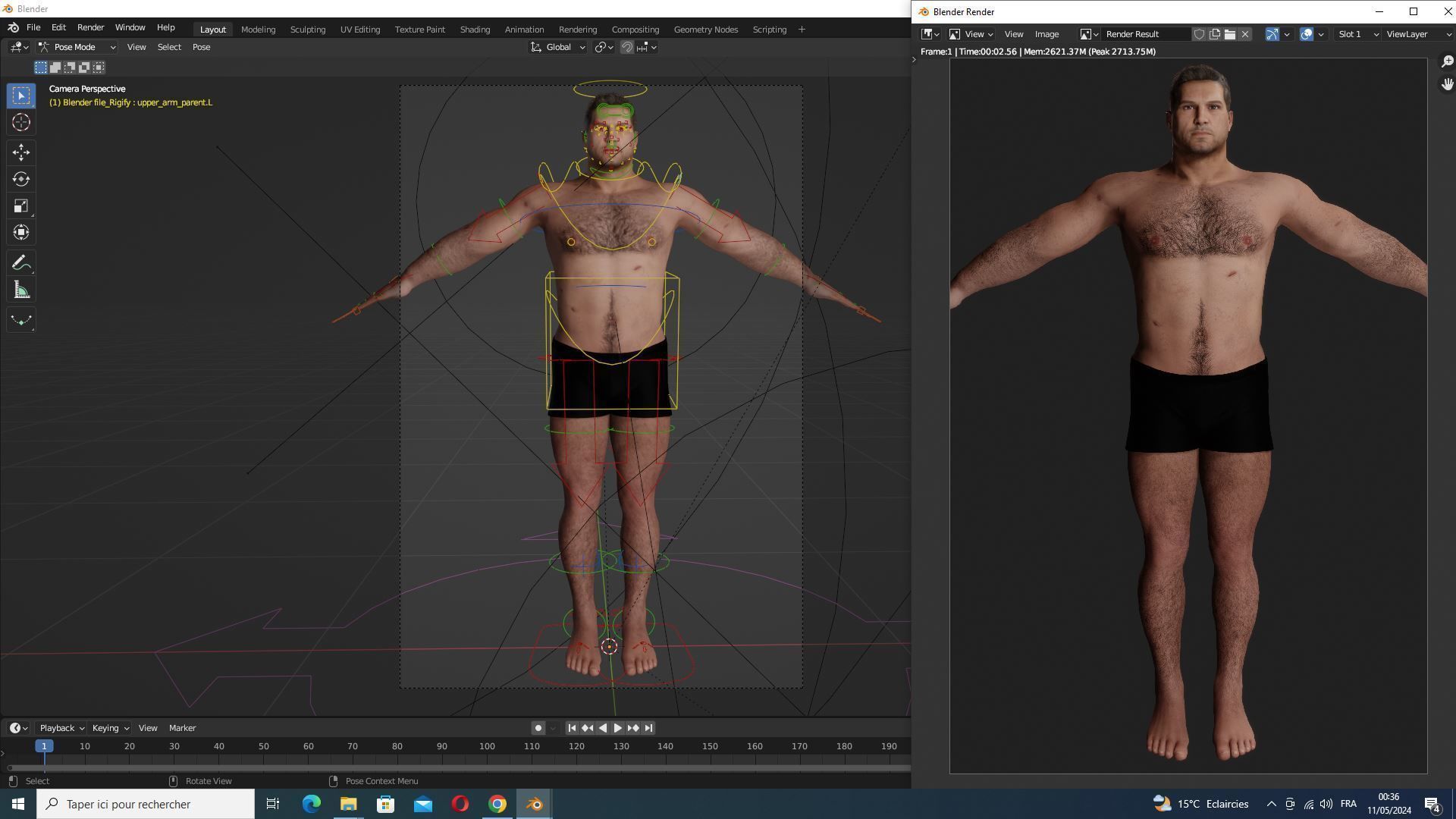This screenshot has width=1456, height=819.
Task: Toggle gizmo display in render window
Action: click(x=1272, y=34)
